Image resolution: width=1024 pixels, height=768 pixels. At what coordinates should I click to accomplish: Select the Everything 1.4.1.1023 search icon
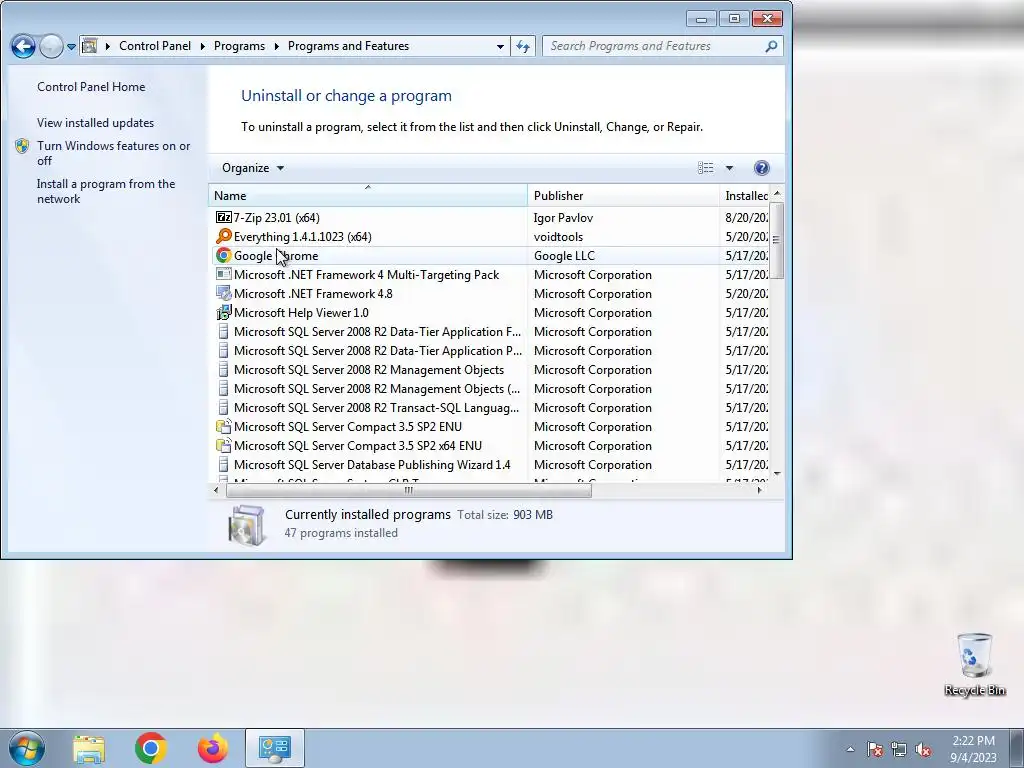223,236
